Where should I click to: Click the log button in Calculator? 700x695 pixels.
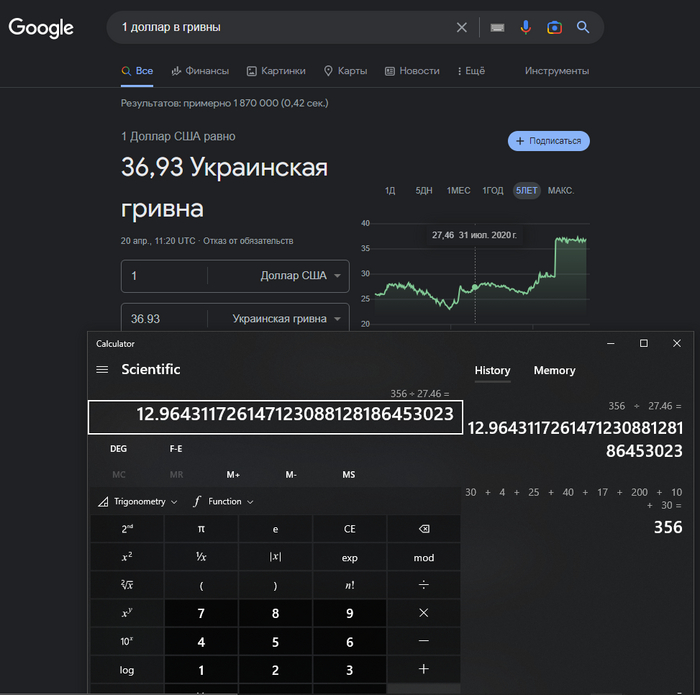point(127,669)
